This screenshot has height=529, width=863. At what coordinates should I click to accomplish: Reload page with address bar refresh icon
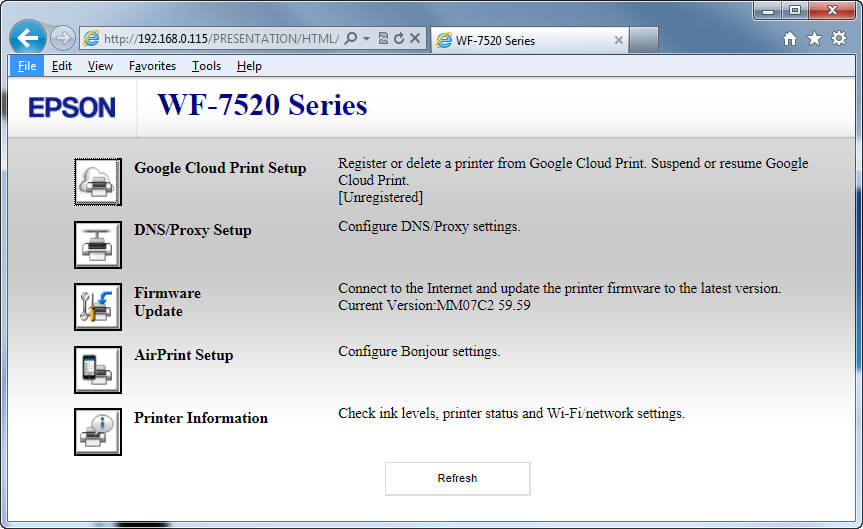click(x=400, y=38)
